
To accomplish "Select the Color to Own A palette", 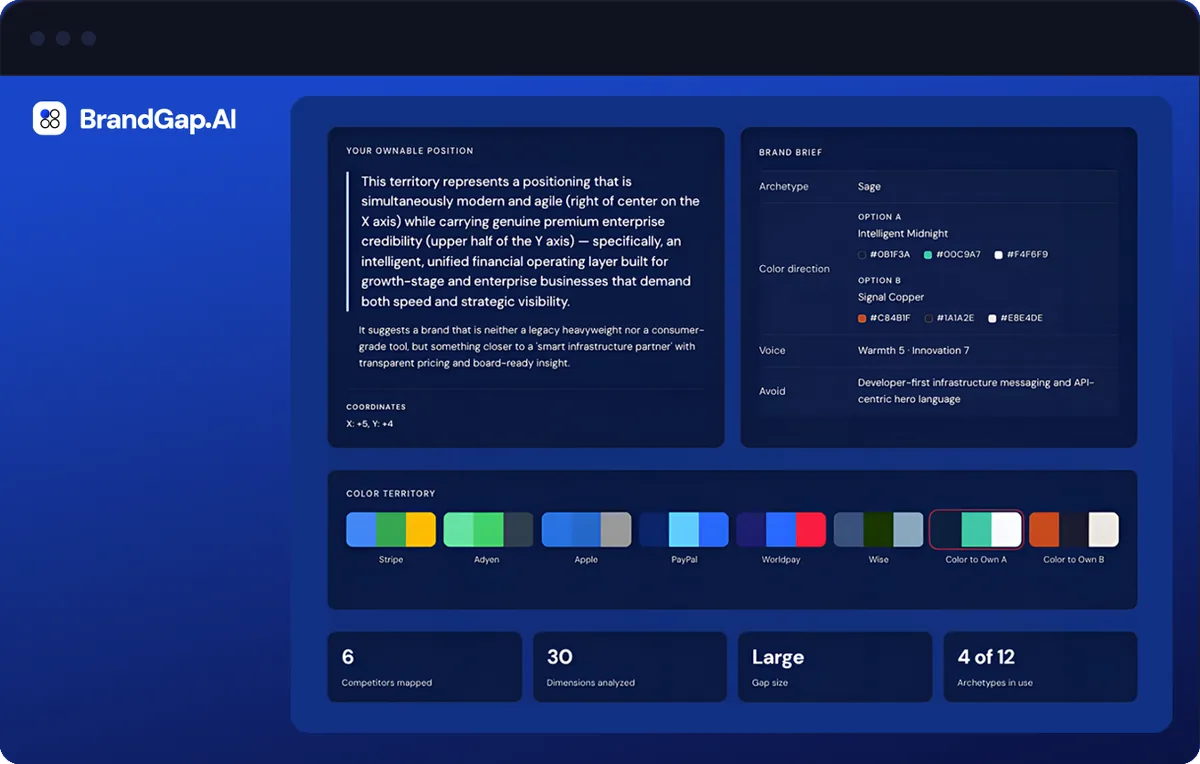I will (x=976, y=529).
